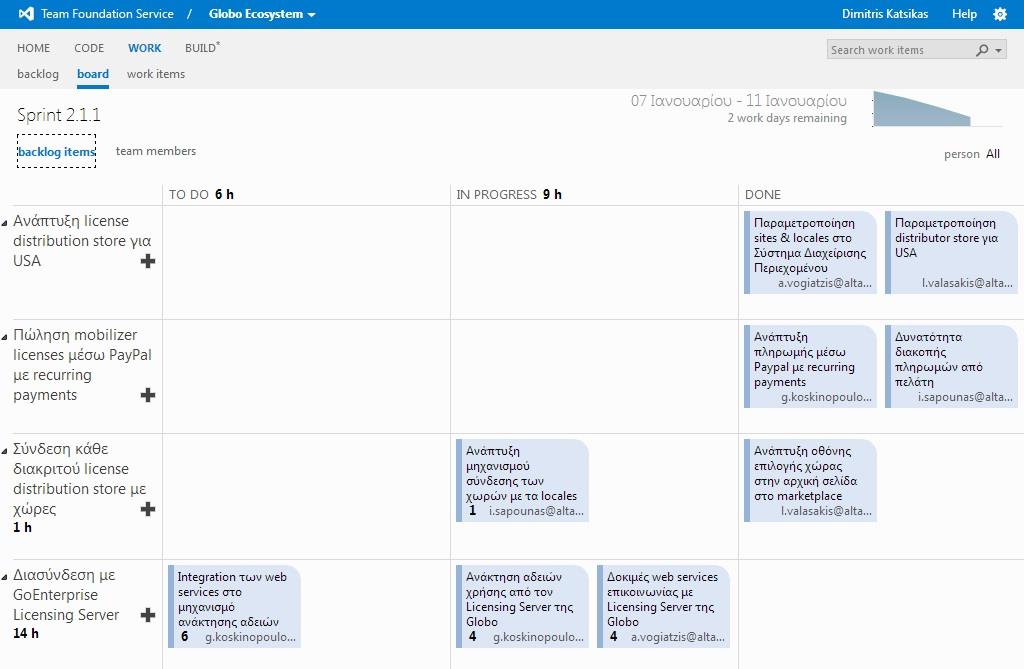Click remaining hours '6' on Integration card

[x=185, y=636]
